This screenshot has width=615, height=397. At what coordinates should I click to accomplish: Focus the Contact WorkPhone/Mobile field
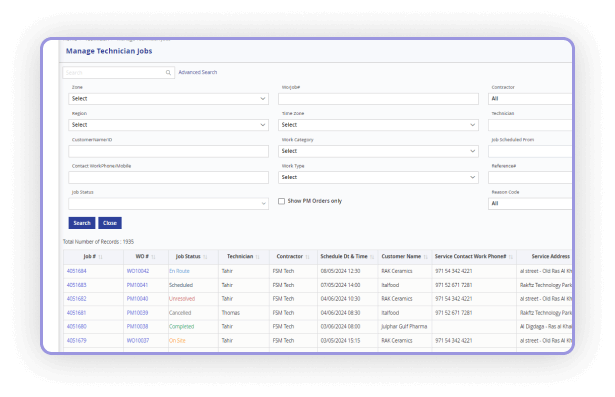[x=168, y=177]
